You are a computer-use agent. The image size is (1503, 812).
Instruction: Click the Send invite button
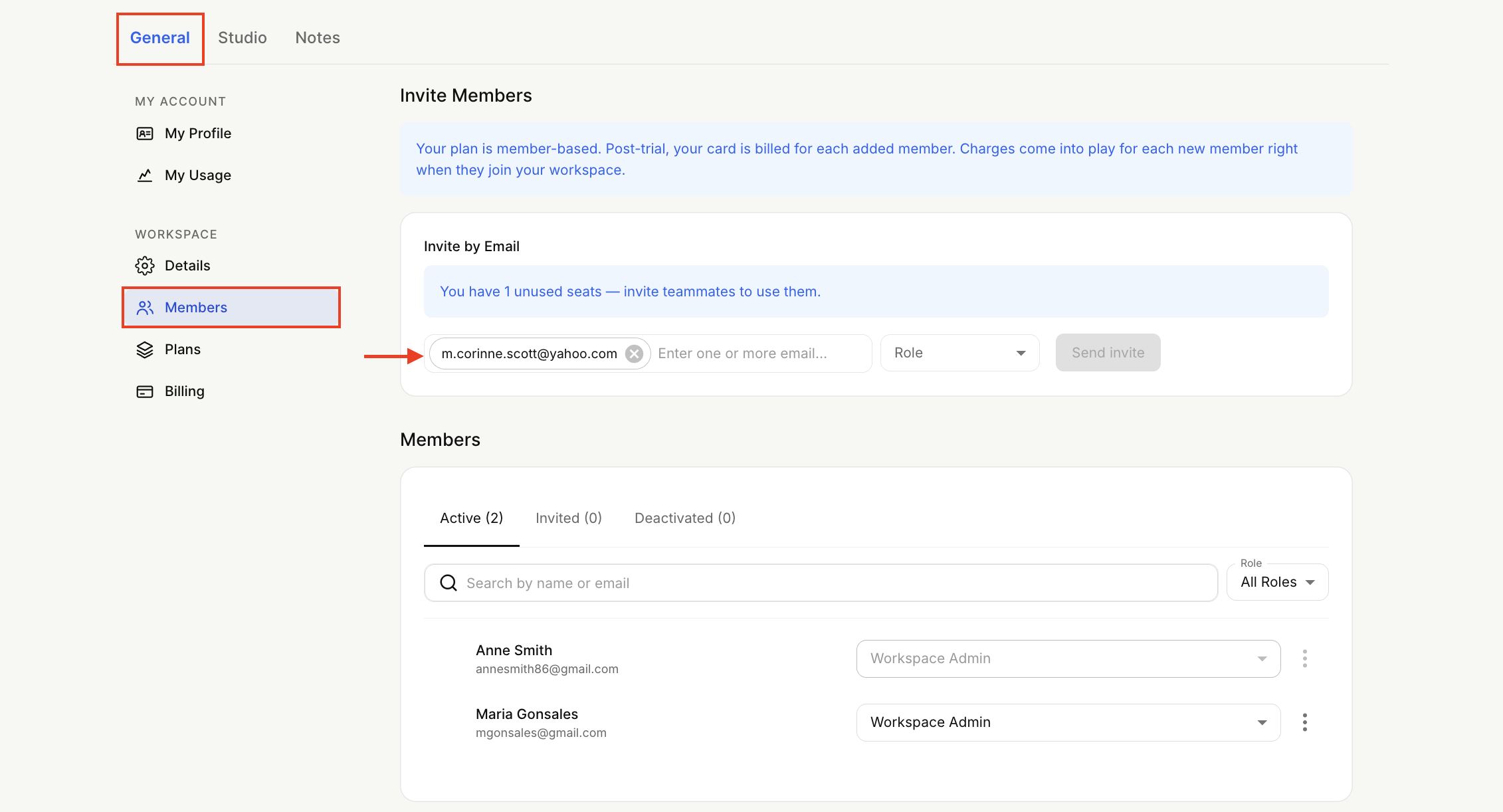(1108, 353)
